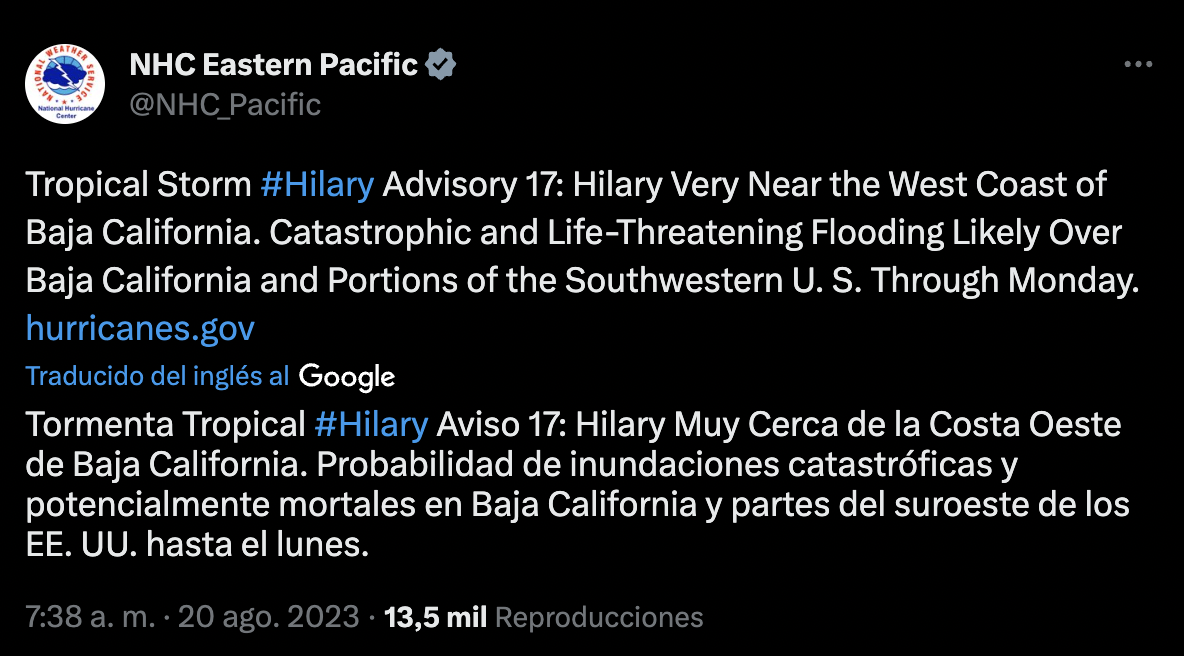
Task: Open the three-dot more options menu
Action: (1138, 65)
